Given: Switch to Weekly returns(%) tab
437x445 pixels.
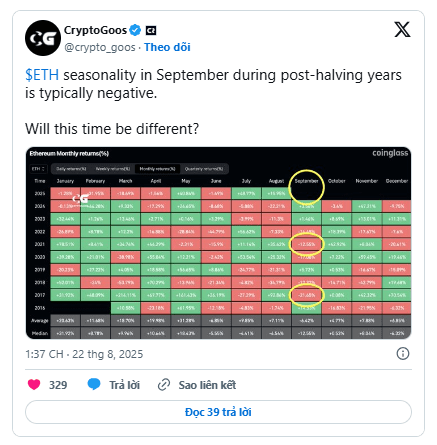Looking at the screenshot, I should coord(113,169).
